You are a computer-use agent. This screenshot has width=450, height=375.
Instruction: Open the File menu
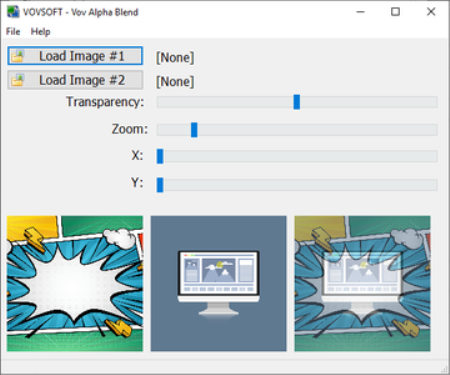(x=13, y=32)
